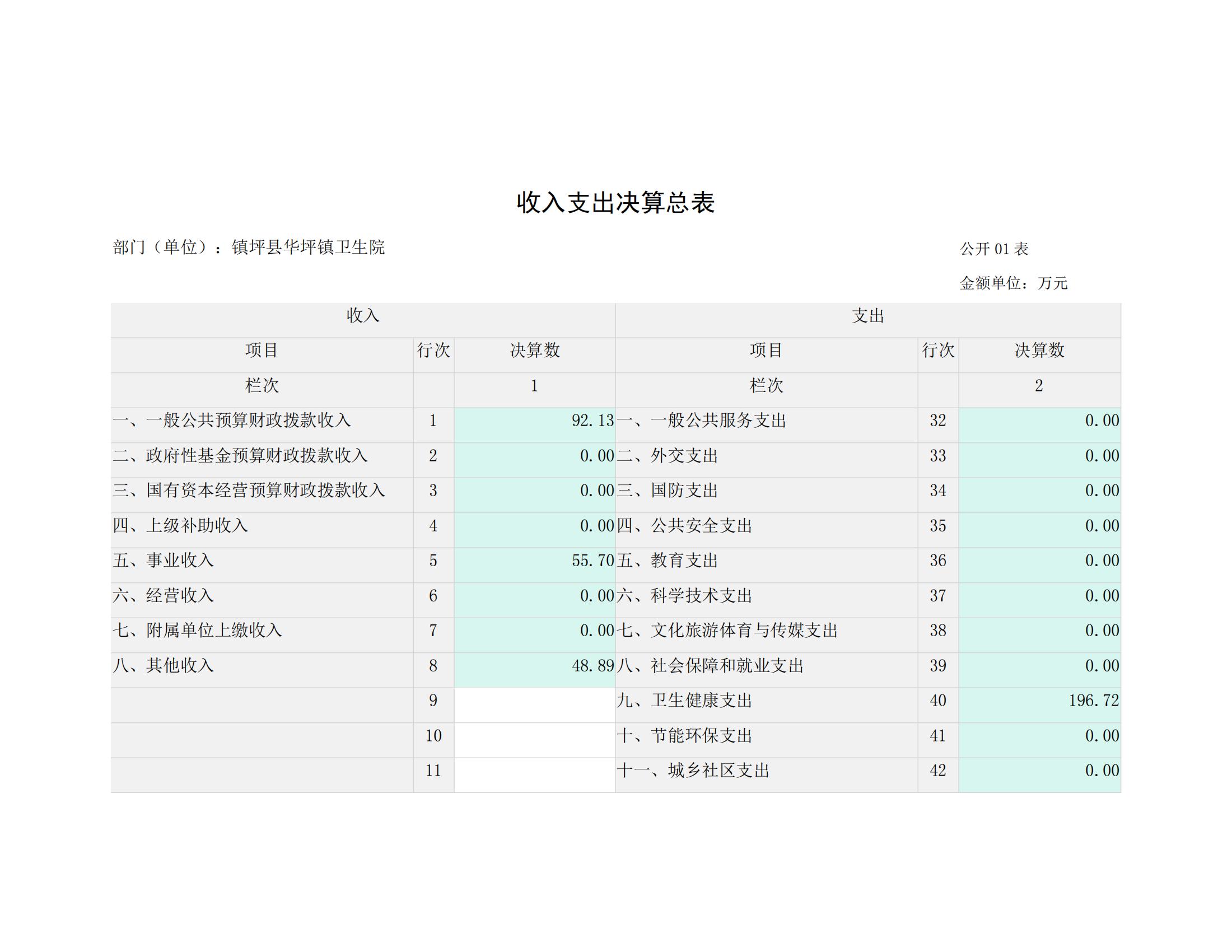Select the title 收入支出决算总表
The image size is (1232, 952).
[x=615, y=203]
